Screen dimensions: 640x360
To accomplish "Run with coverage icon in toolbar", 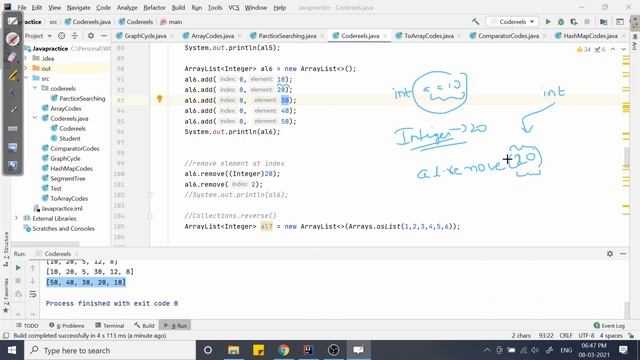I will [x=574, y=22].
